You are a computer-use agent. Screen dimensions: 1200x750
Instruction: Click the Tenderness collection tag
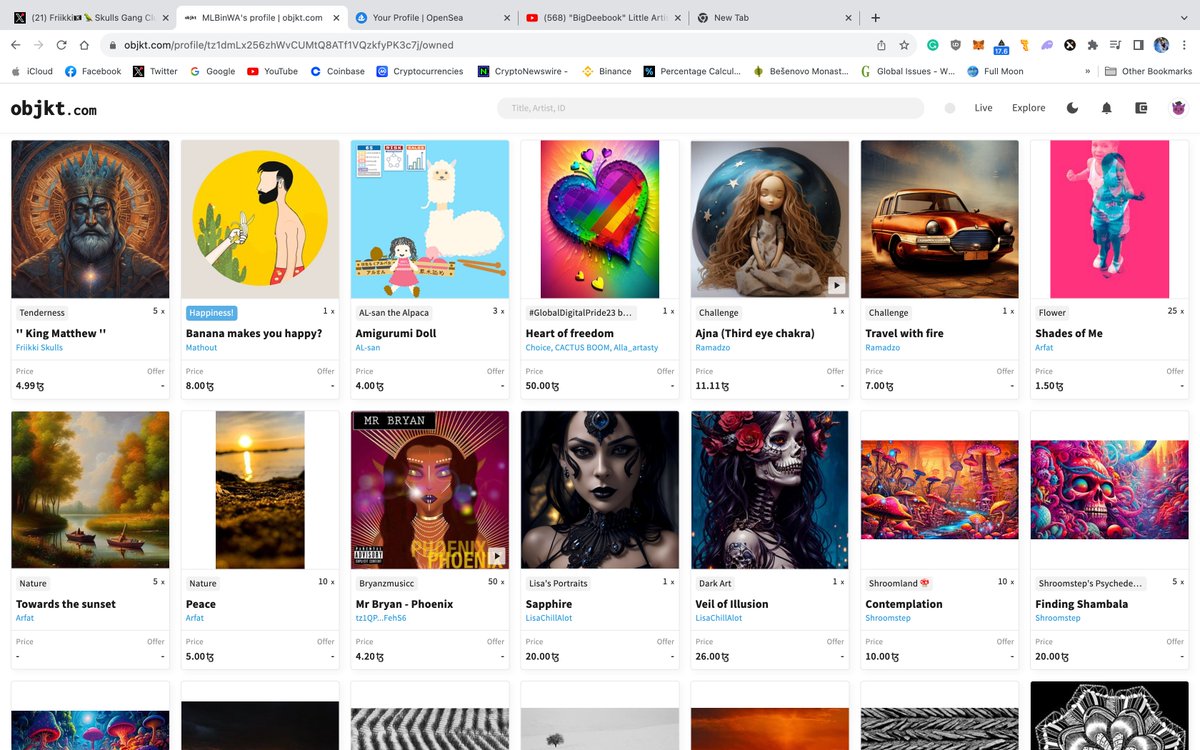pyautogui.click(x=42, y=313)
